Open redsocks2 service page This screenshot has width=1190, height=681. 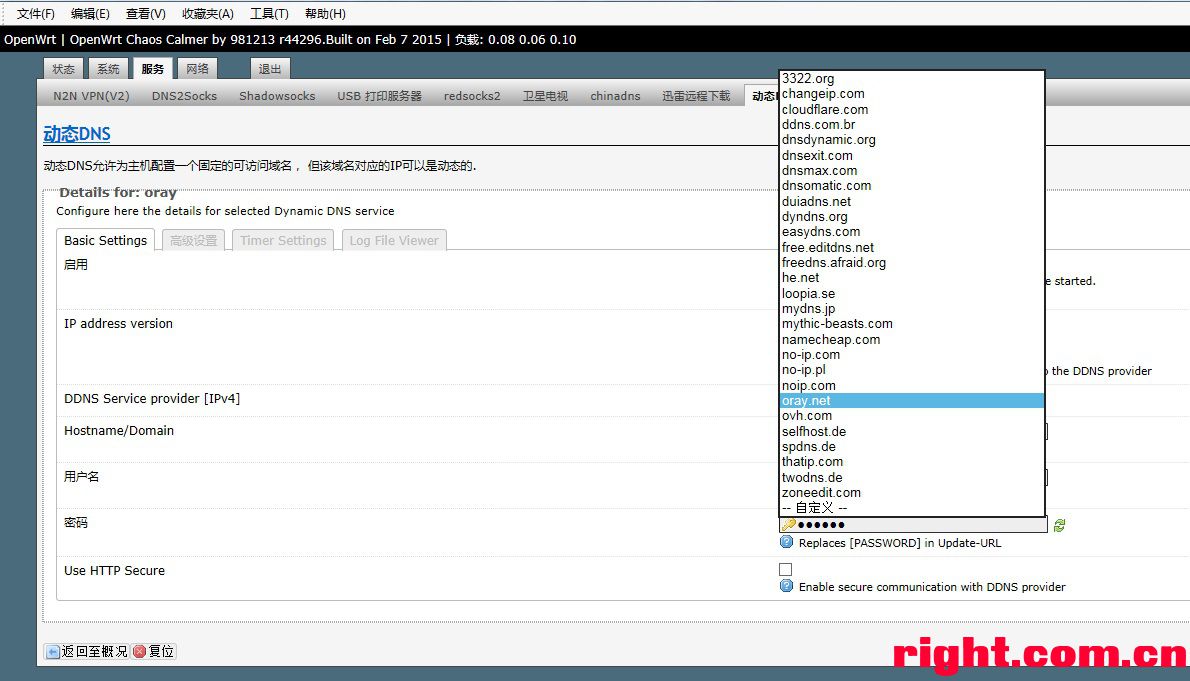tap(472, 96)
